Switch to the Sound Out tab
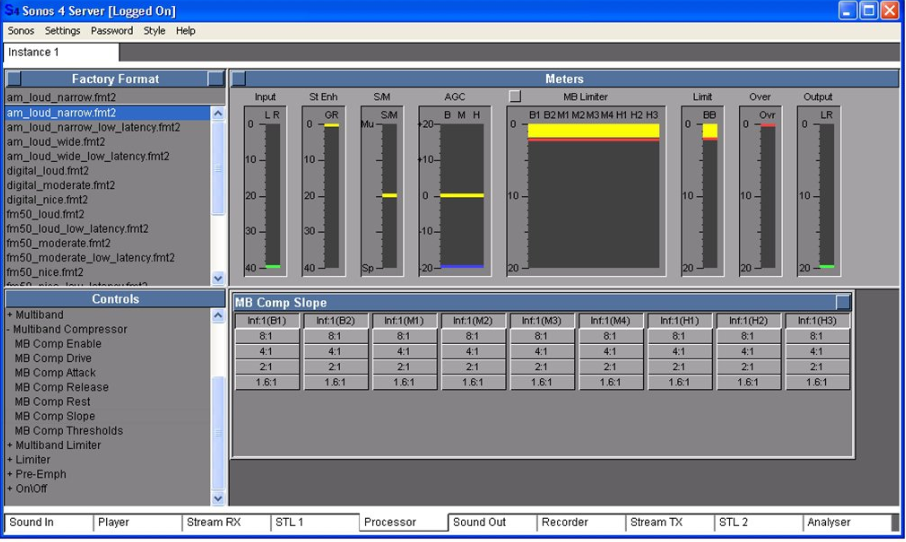 point(492,522)
